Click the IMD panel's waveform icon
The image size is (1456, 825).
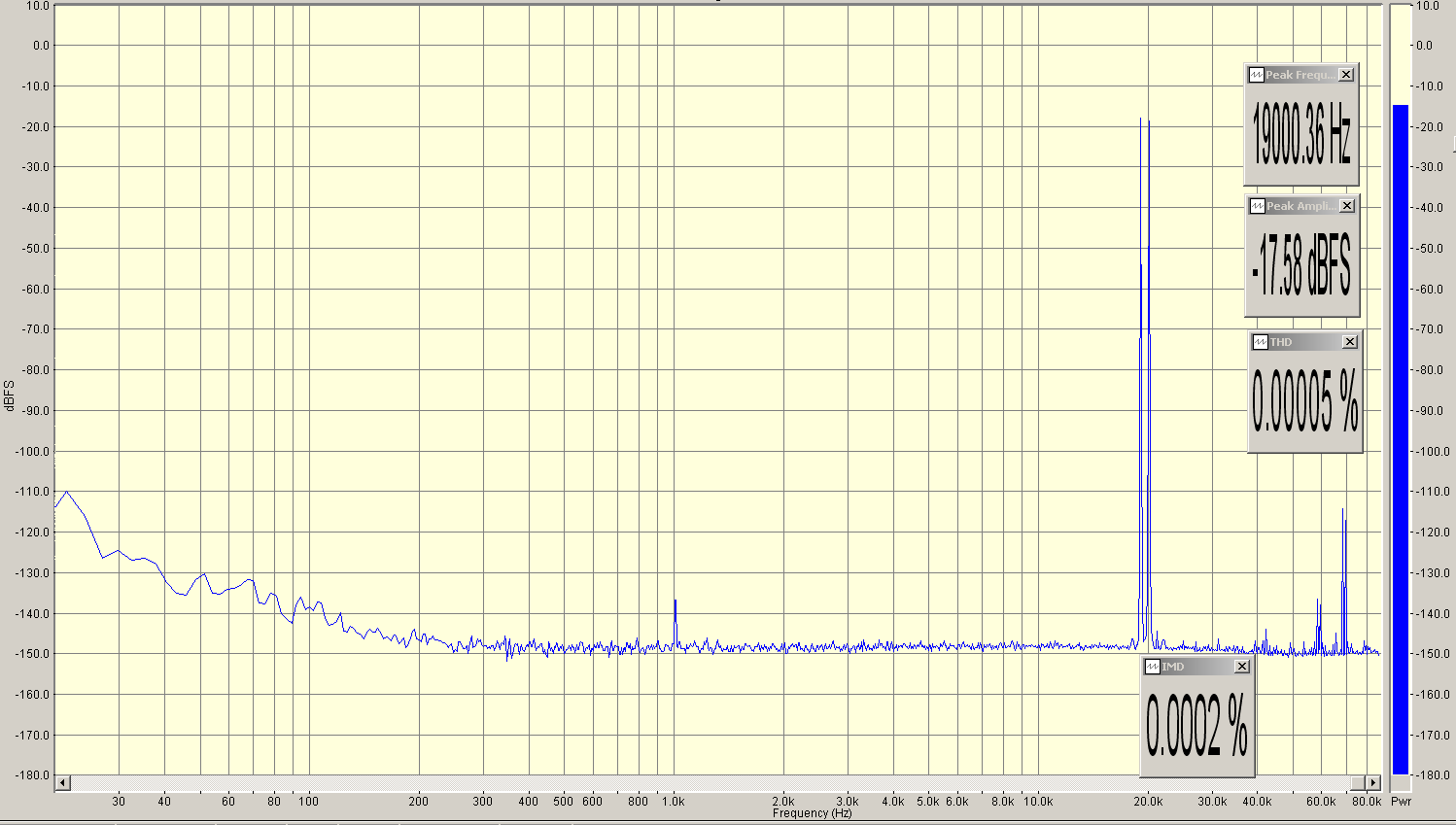click(x=1152, y=667)
